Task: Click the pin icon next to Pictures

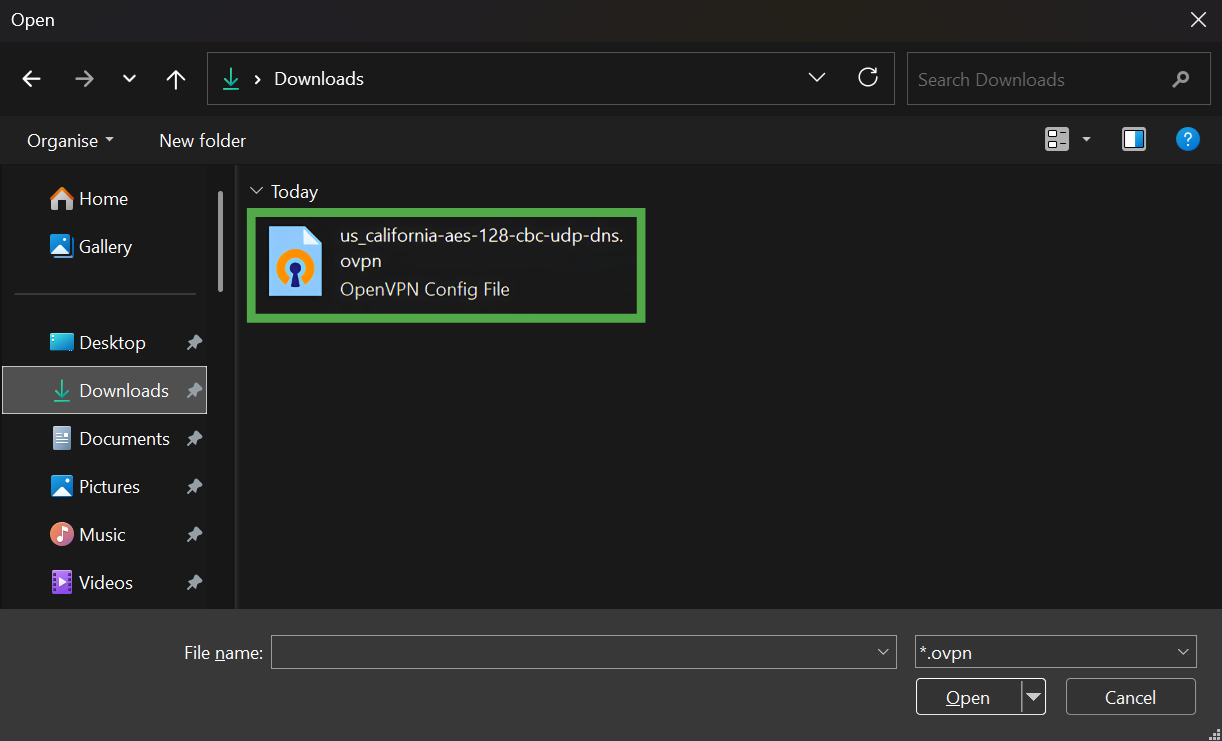Action: (x=194, y=487)
